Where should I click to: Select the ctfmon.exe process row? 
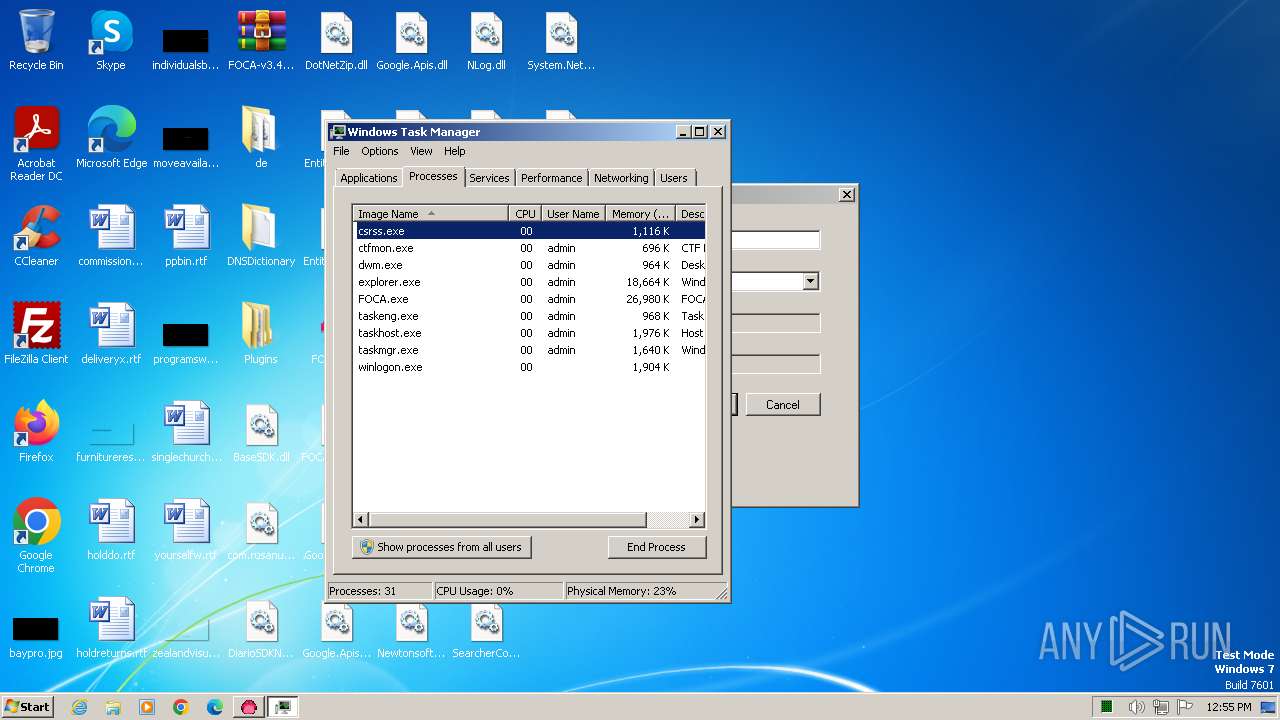coord(530,248)
